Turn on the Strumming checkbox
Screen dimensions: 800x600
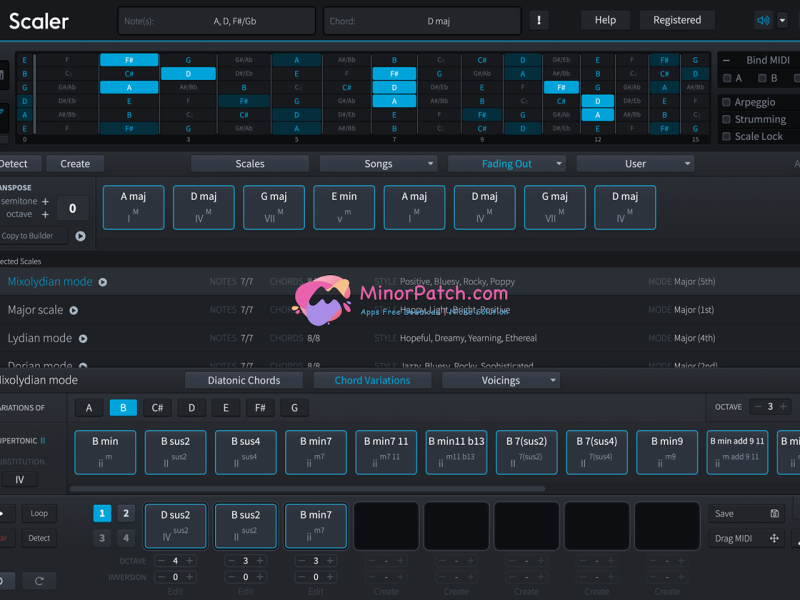(x=727, y=119)
